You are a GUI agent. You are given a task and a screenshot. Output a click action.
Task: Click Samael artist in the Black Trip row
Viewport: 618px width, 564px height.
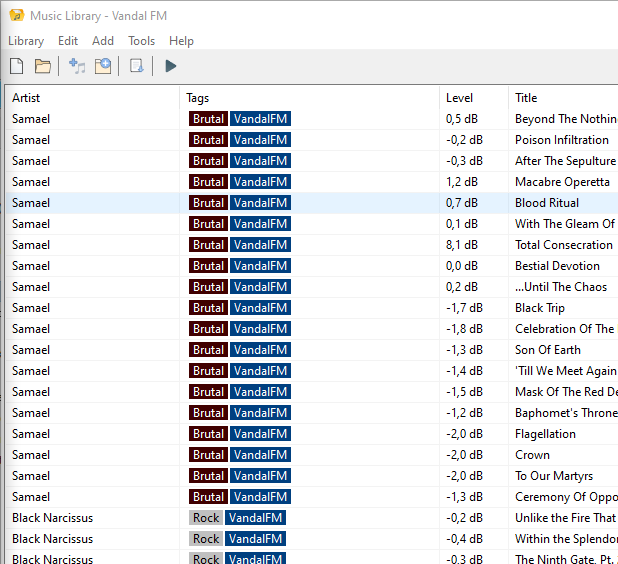31,308
